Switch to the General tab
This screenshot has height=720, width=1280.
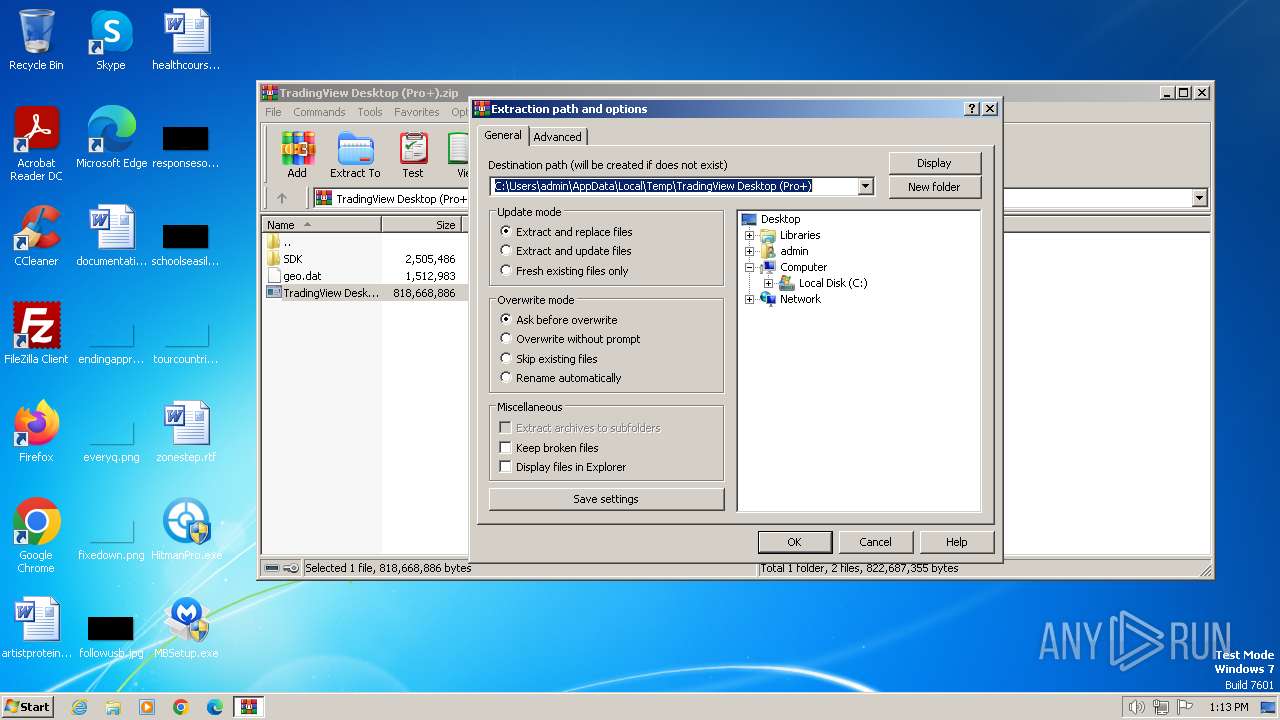(x=503, y=136)
